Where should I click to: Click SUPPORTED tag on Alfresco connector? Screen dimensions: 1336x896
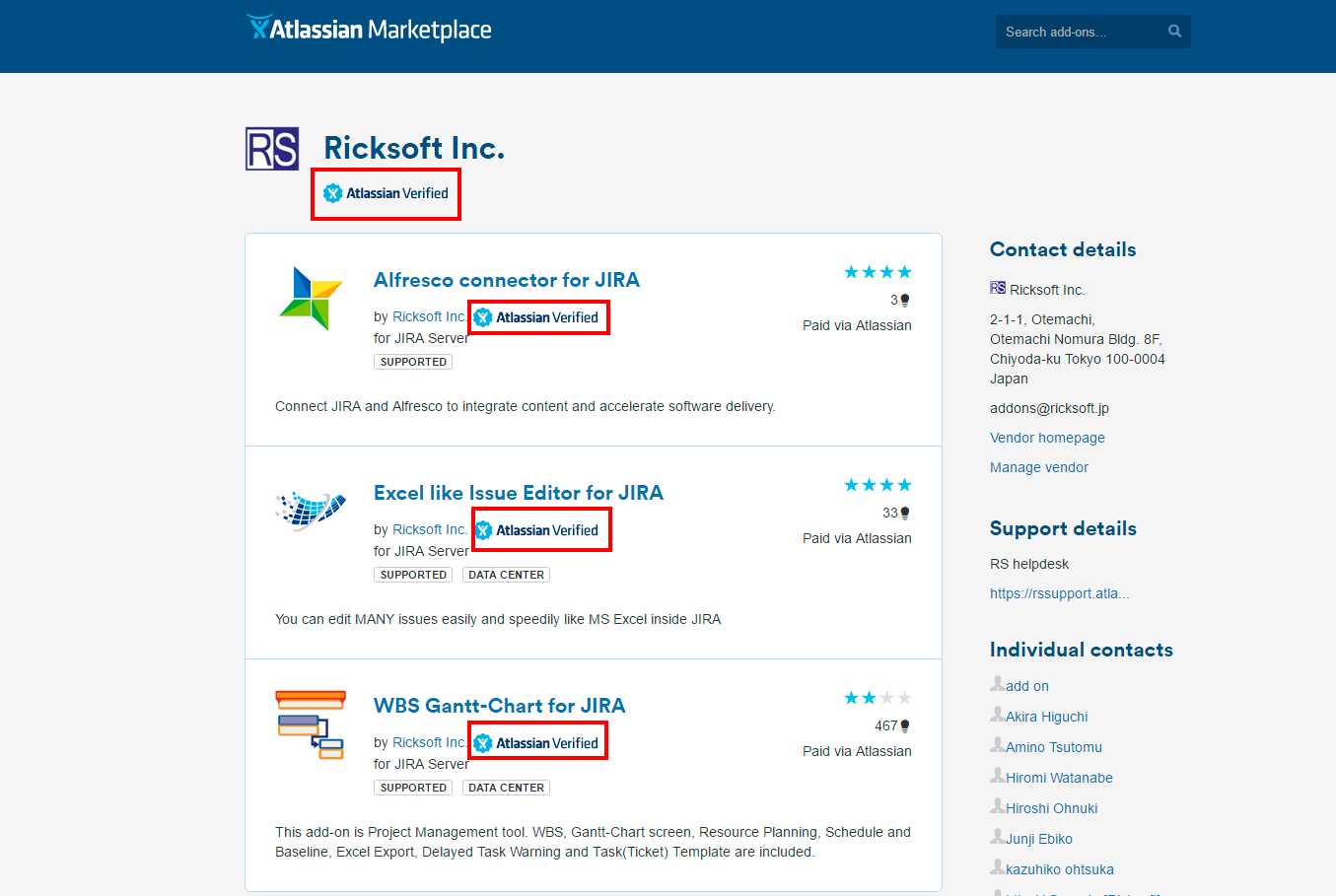click(413, 362)
